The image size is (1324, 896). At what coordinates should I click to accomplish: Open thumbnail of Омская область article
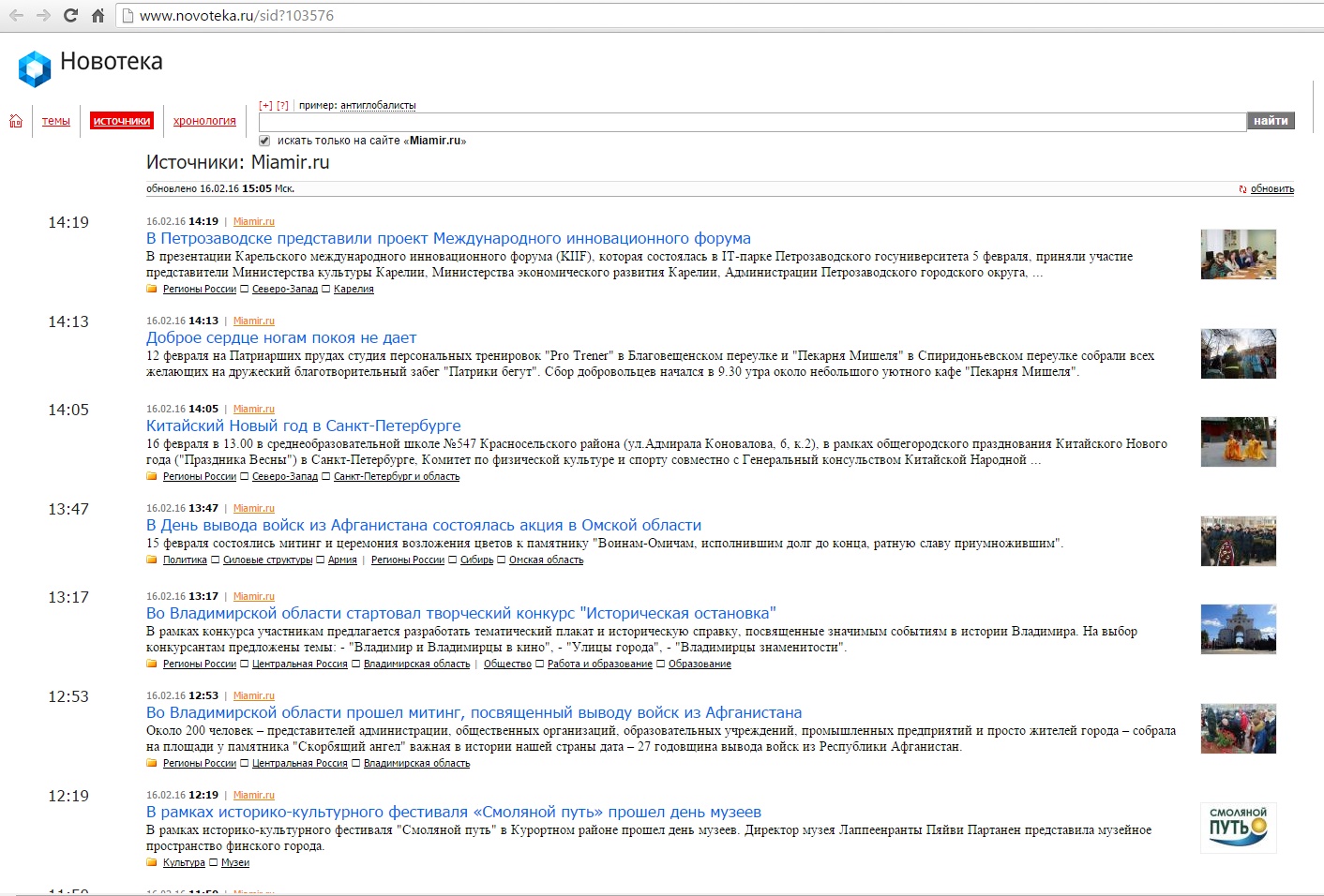1239,541
